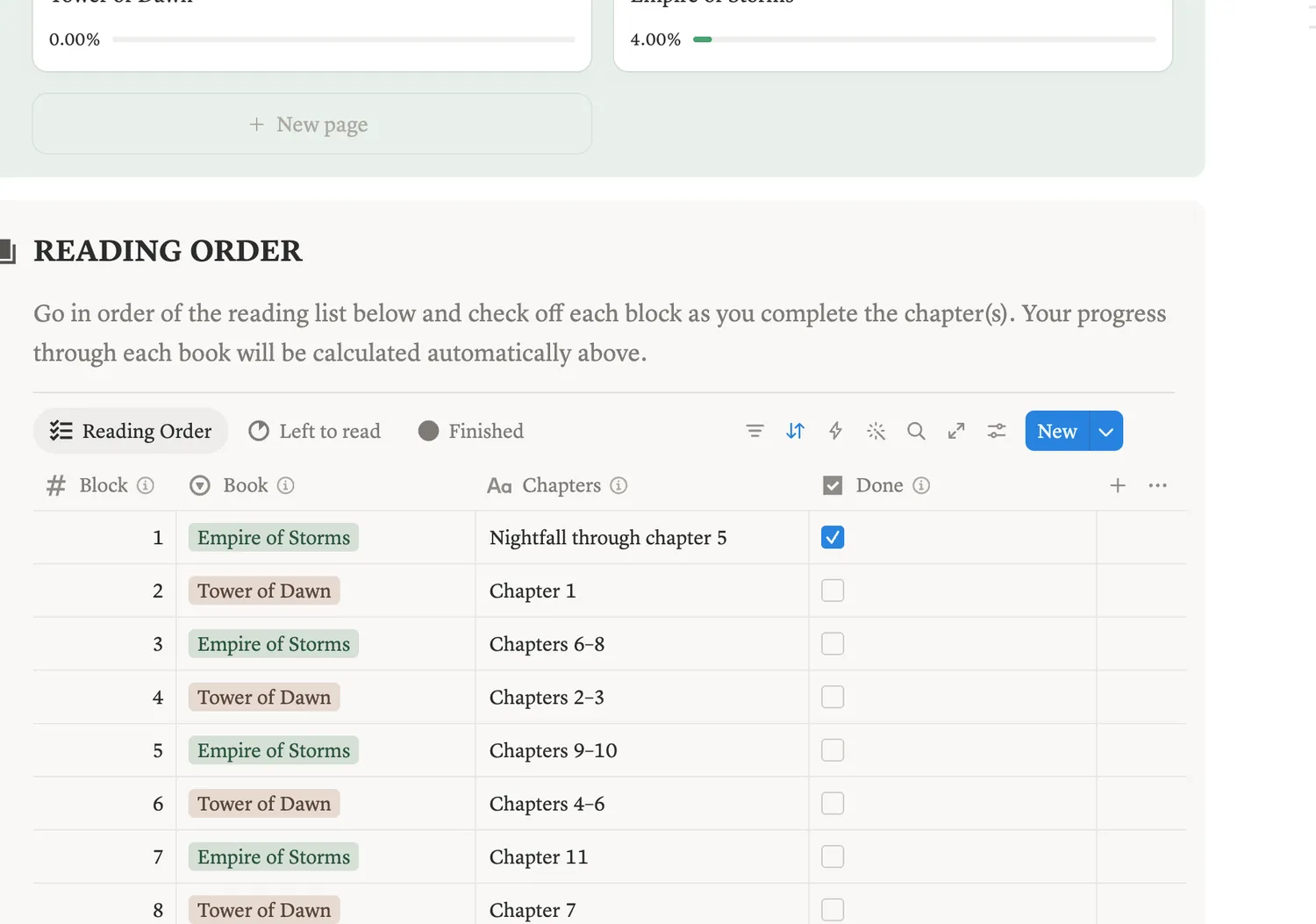Click the 0.00% progress bar
This screenshot has height=924, width=1316.
[343, 39]
